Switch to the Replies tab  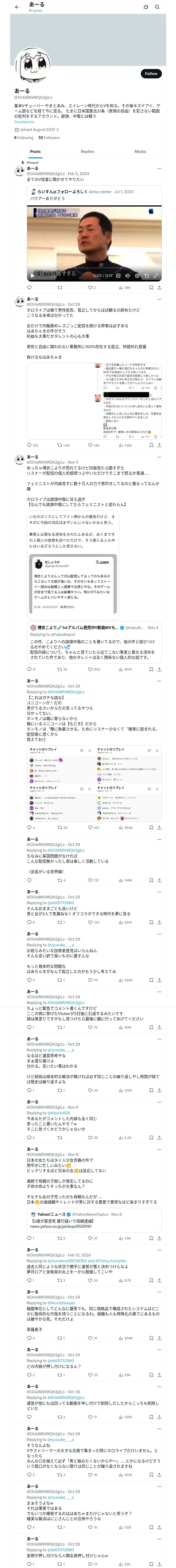click(x=87, y=152)
